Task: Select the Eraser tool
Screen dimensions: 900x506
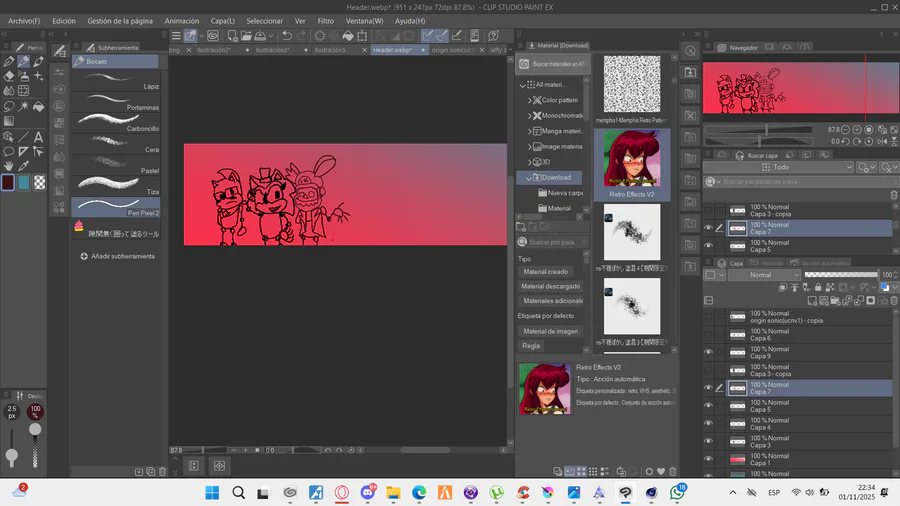Action: click(9, 76)
